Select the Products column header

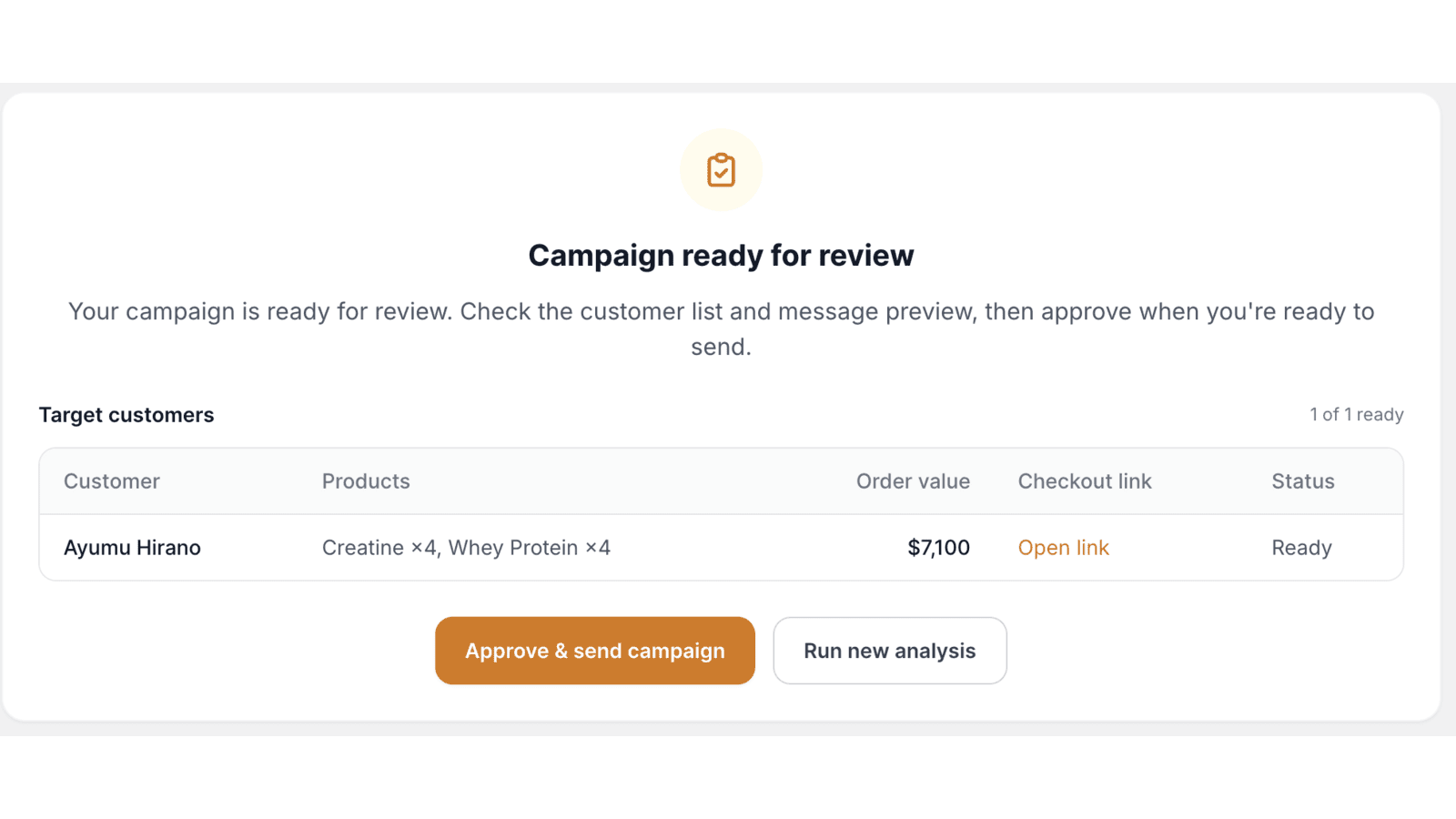coord(366,481)
